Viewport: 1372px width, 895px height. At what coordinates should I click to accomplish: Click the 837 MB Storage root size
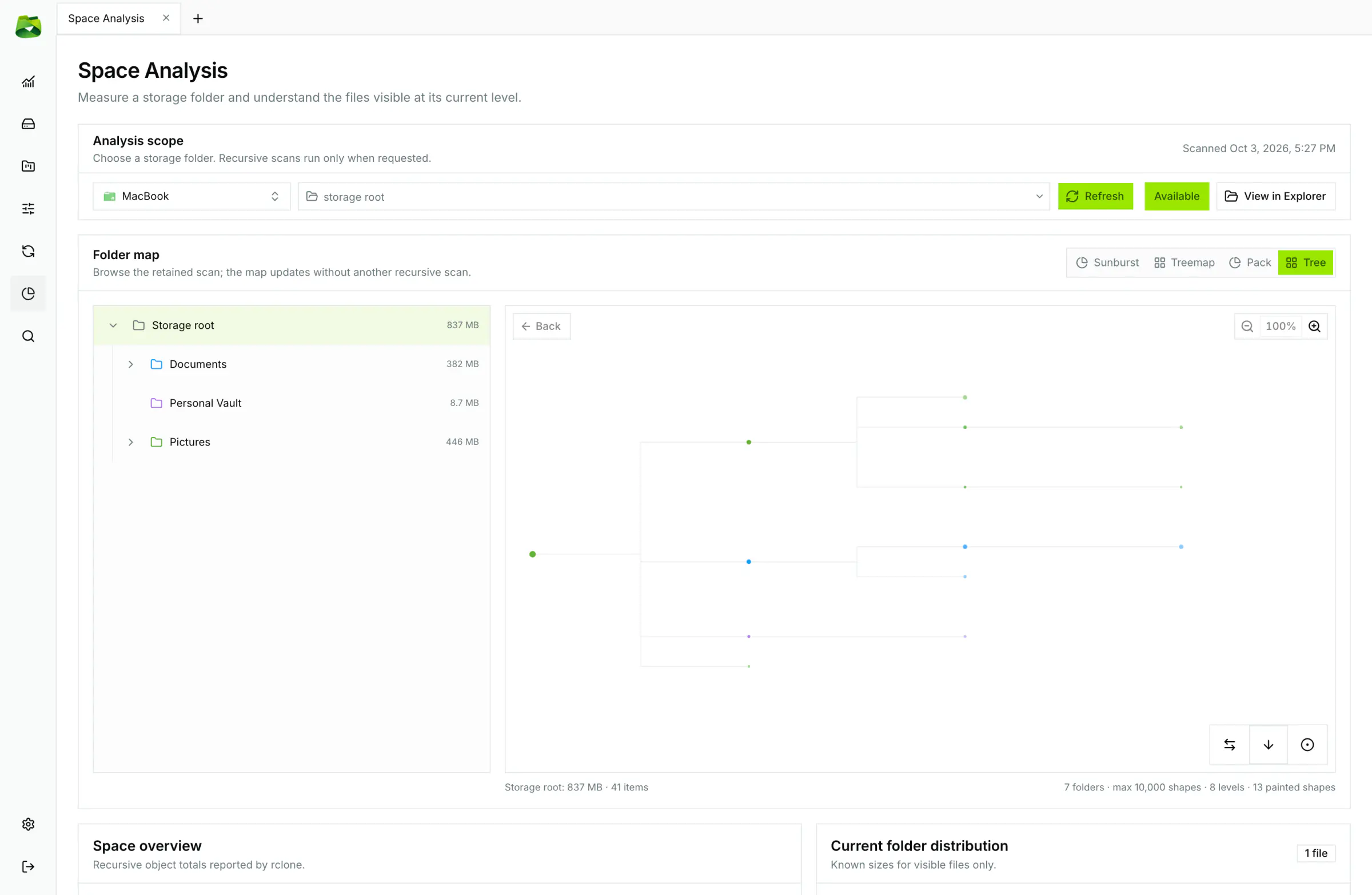click(462, 325)
